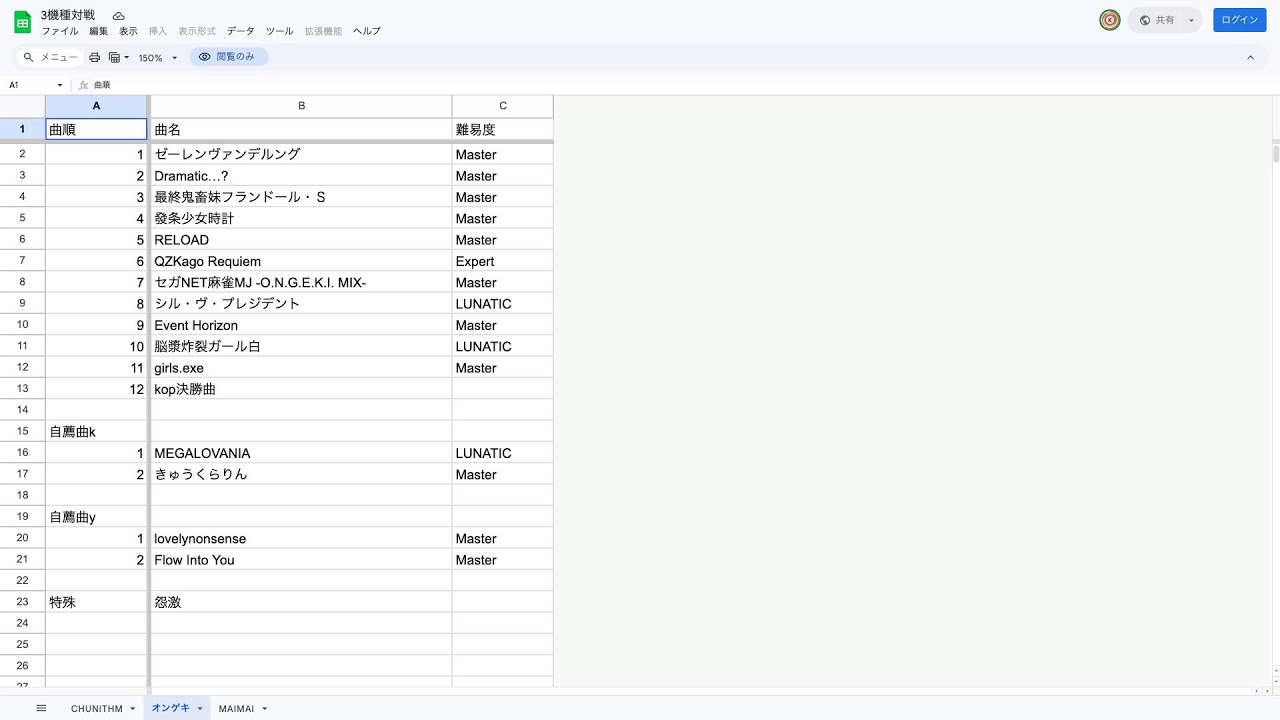Click the print icon

click(95, 58)
